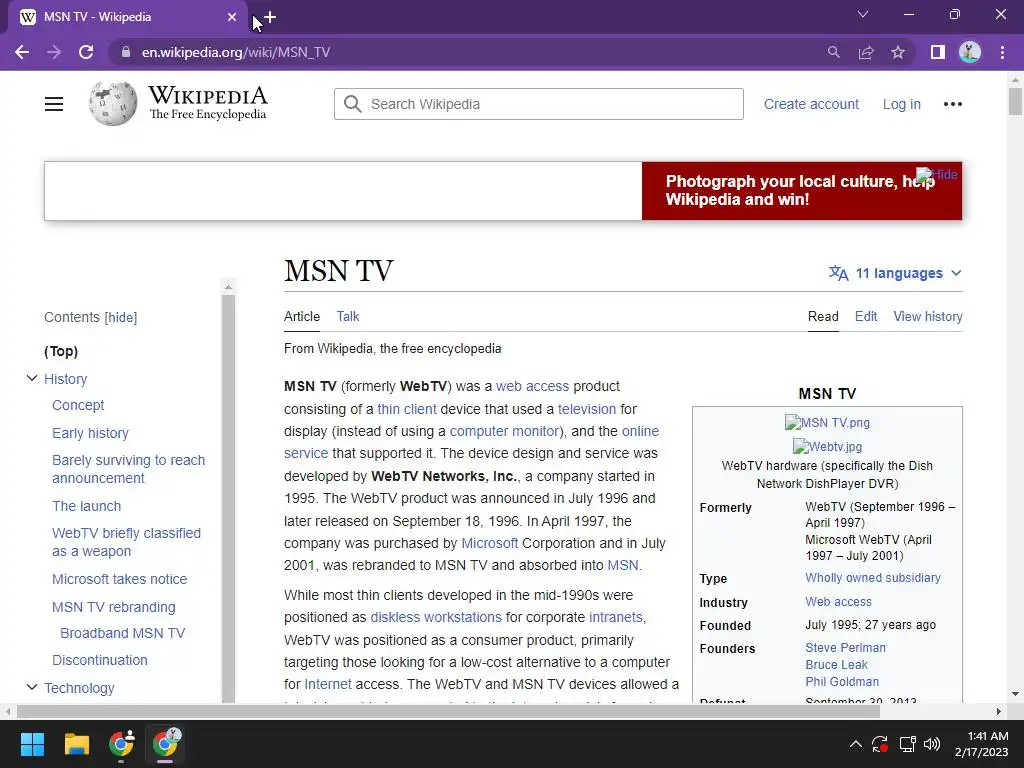Open the View history tab
Viewport: 1024px width, 768px height.
[x=927, y=316]
